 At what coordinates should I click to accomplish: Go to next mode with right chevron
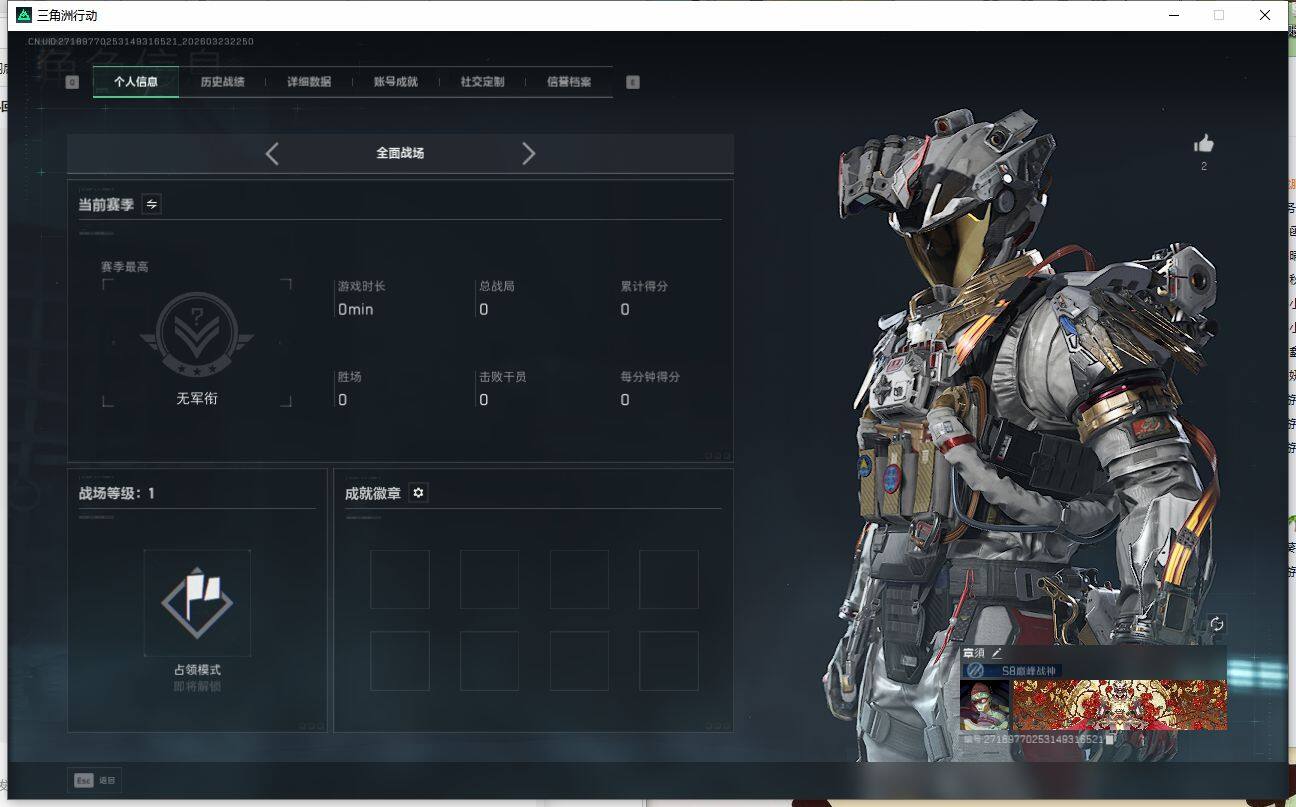coord(529,153)
